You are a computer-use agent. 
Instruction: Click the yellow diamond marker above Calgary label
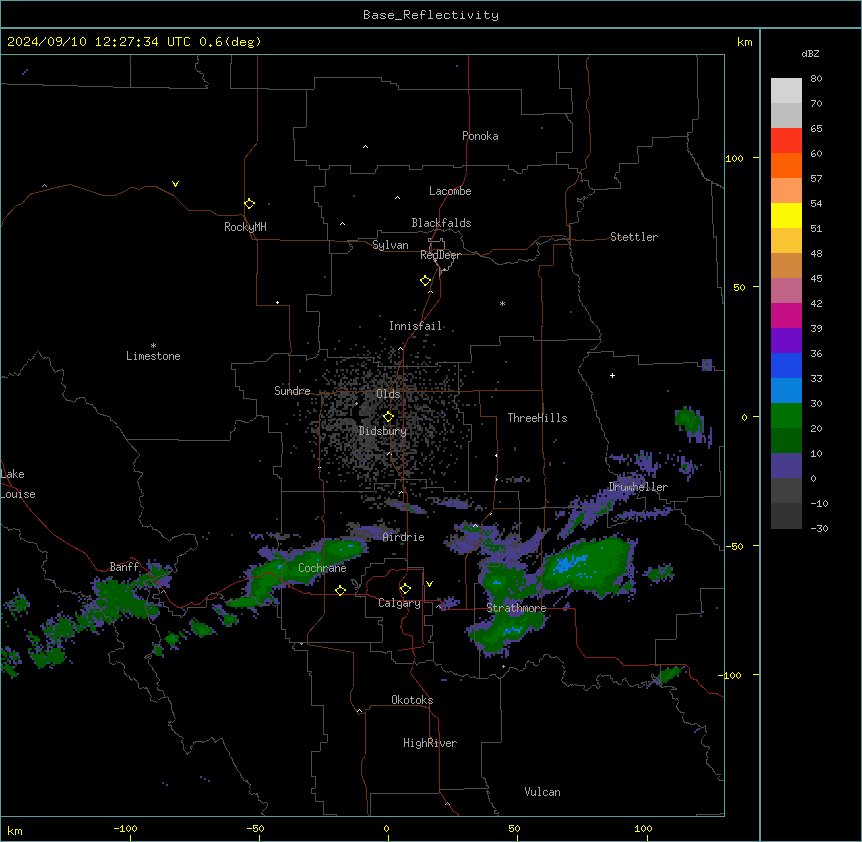pos(405,589)
